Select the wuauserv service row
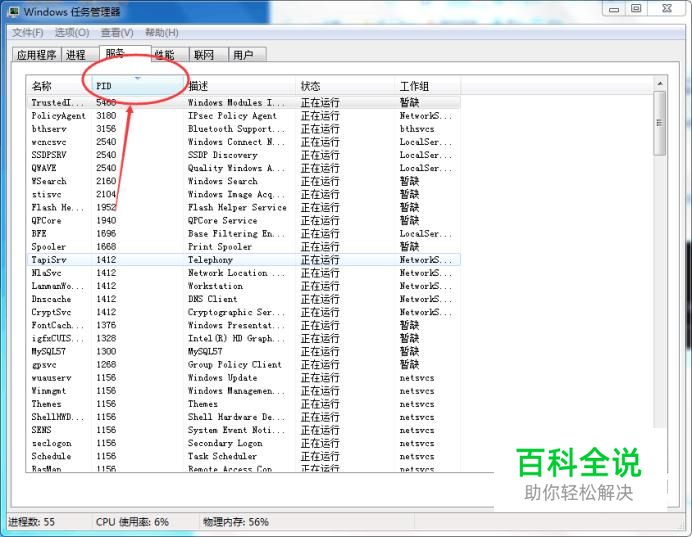The width and height of the screenshot is (692, 537). coord(244,378)
